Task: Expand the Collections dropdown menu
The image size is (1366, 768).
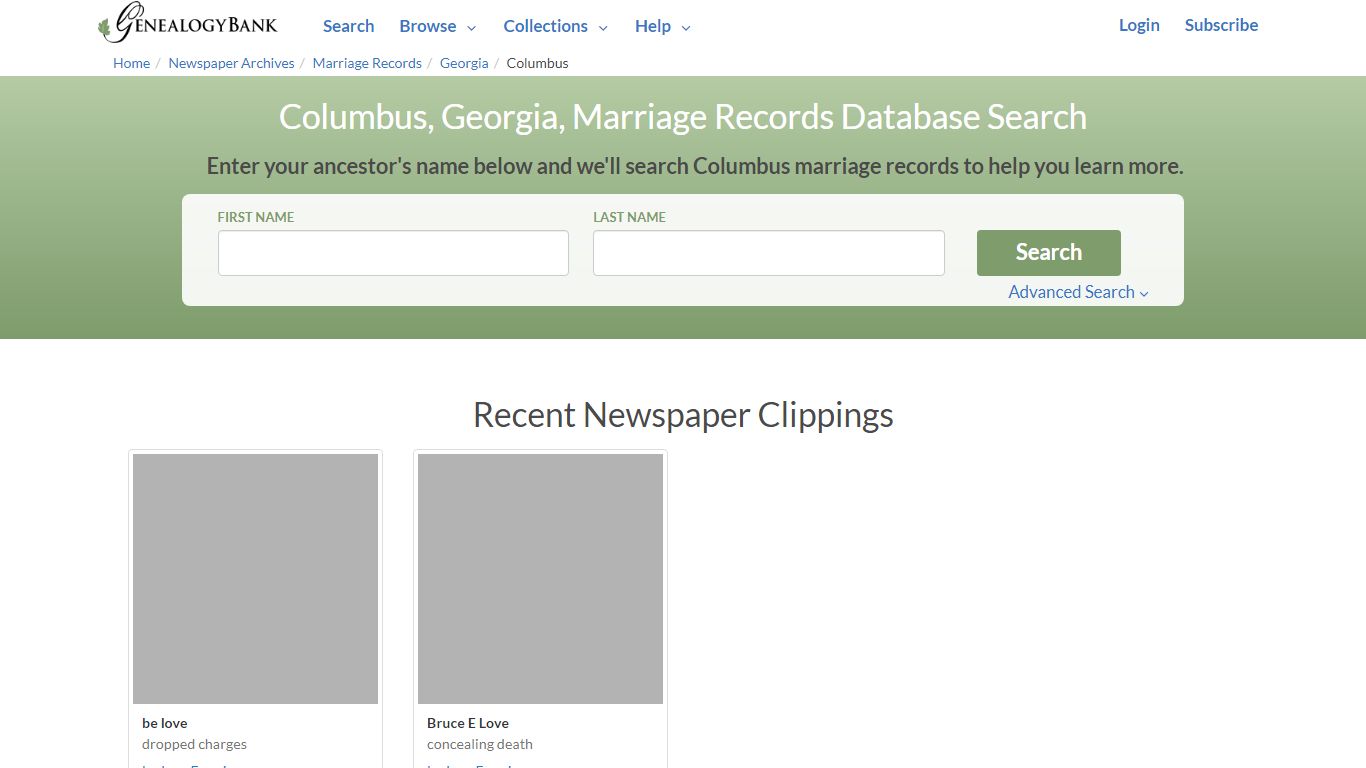Action: pos(555,26)
